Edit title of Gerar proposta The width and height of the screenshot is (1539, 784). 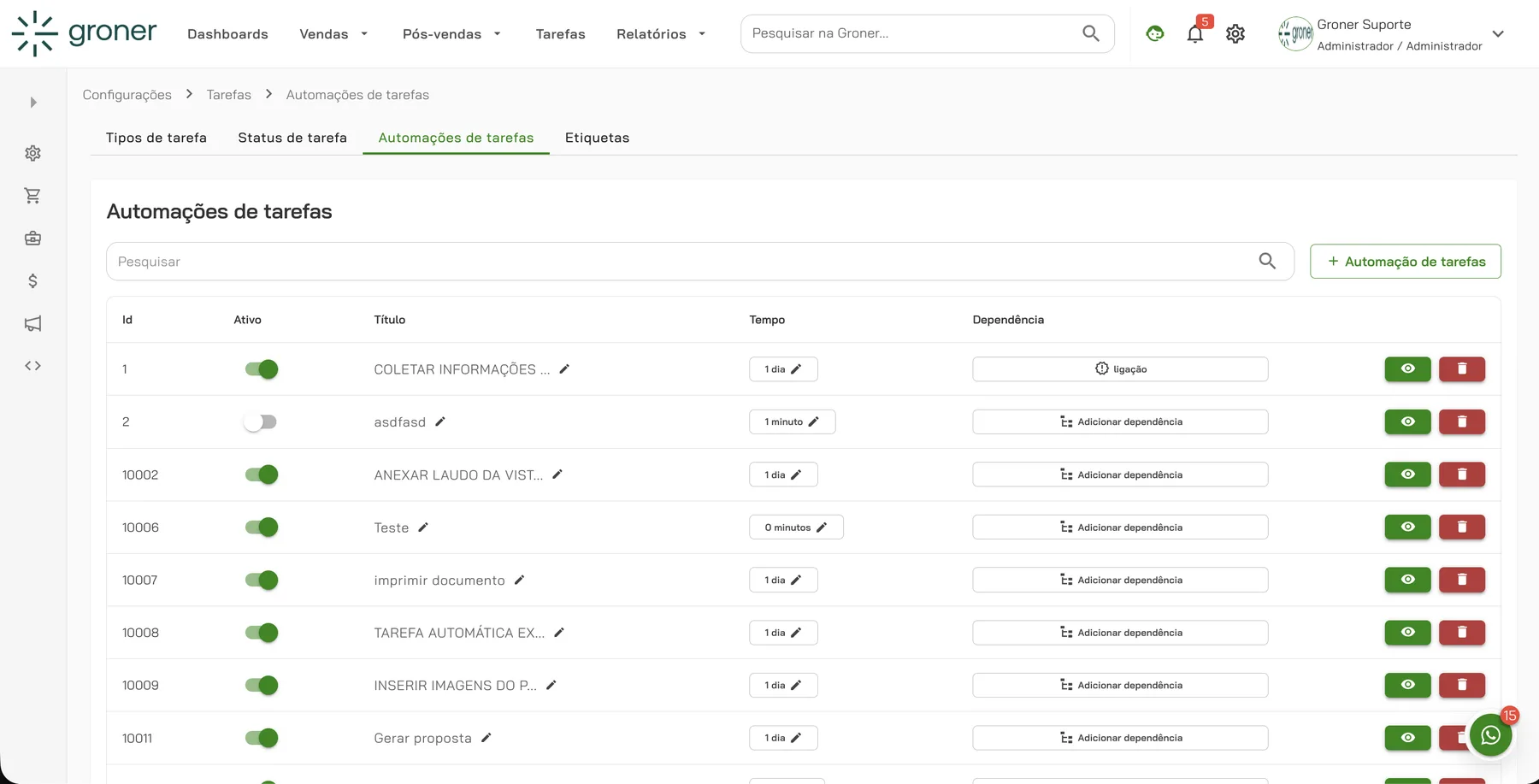[x=486, y=738]
